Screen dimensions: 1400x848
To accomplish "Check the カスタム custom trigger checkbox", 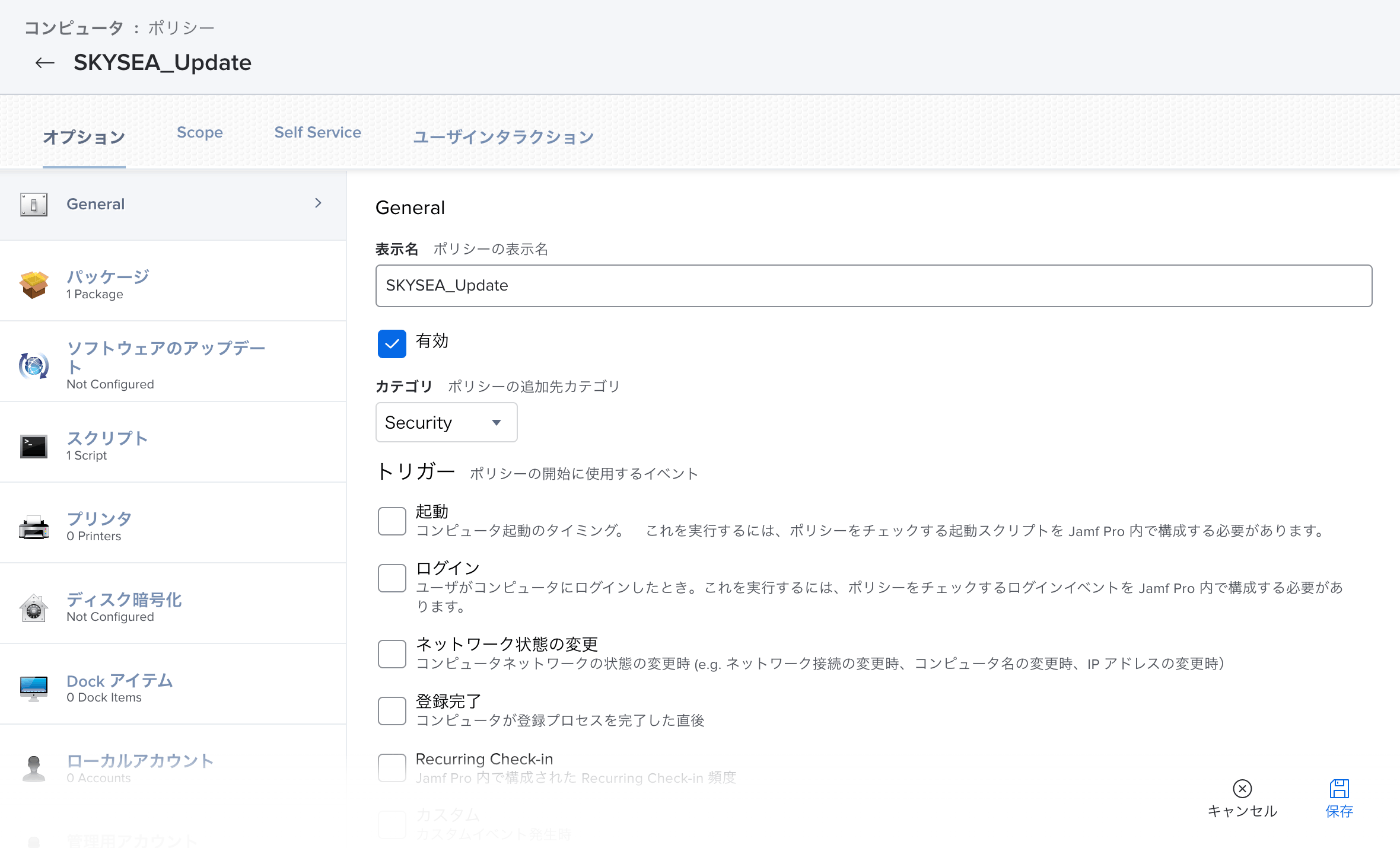I will tap(392, 825).
